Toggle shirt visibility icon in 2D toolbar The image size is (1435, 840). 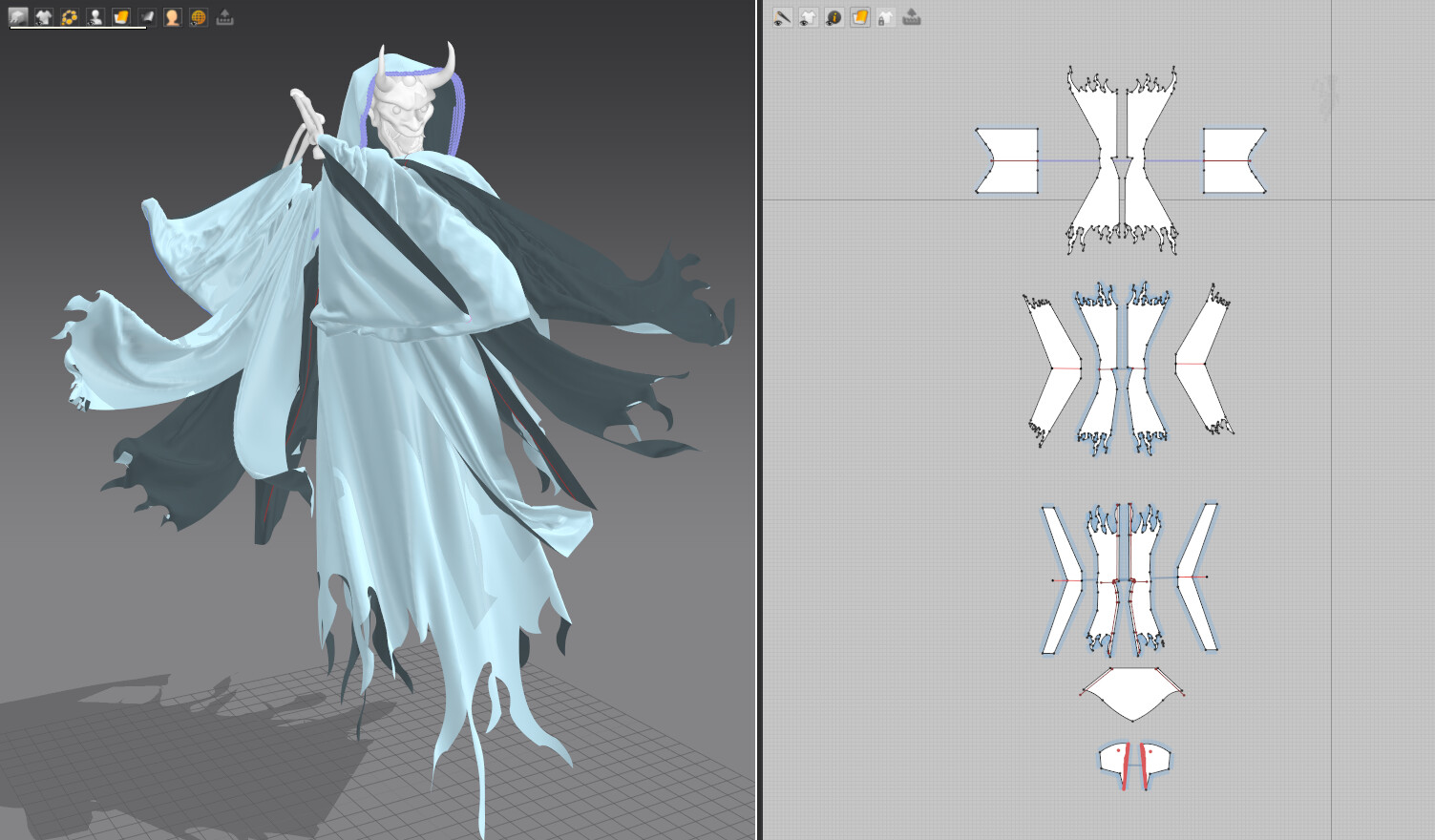pos(808,16)
